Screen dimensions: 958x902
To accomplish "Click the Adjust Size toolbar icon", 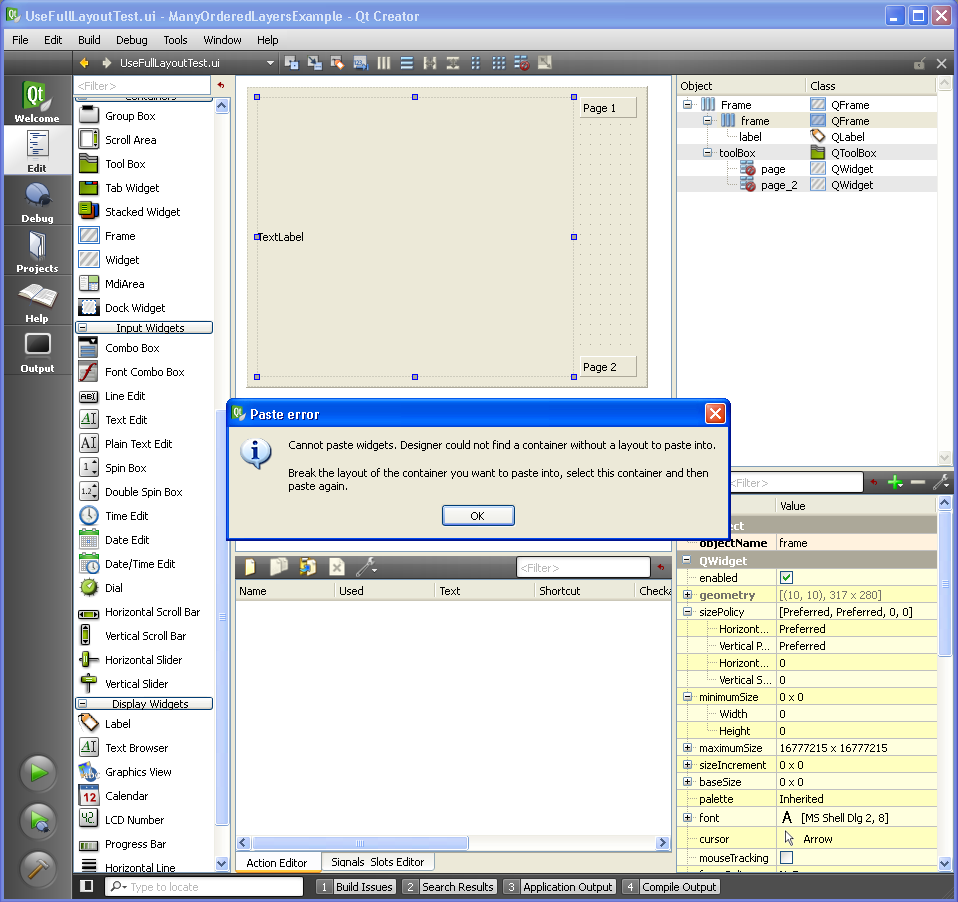I will pyautogui.click(x=544, y=63).
